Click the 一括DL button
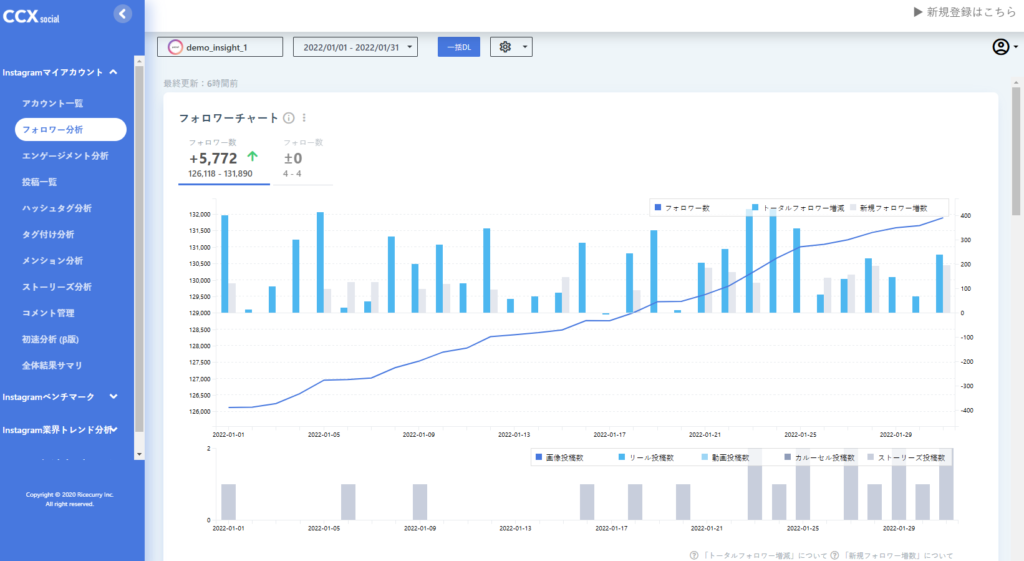 point(459,47)
